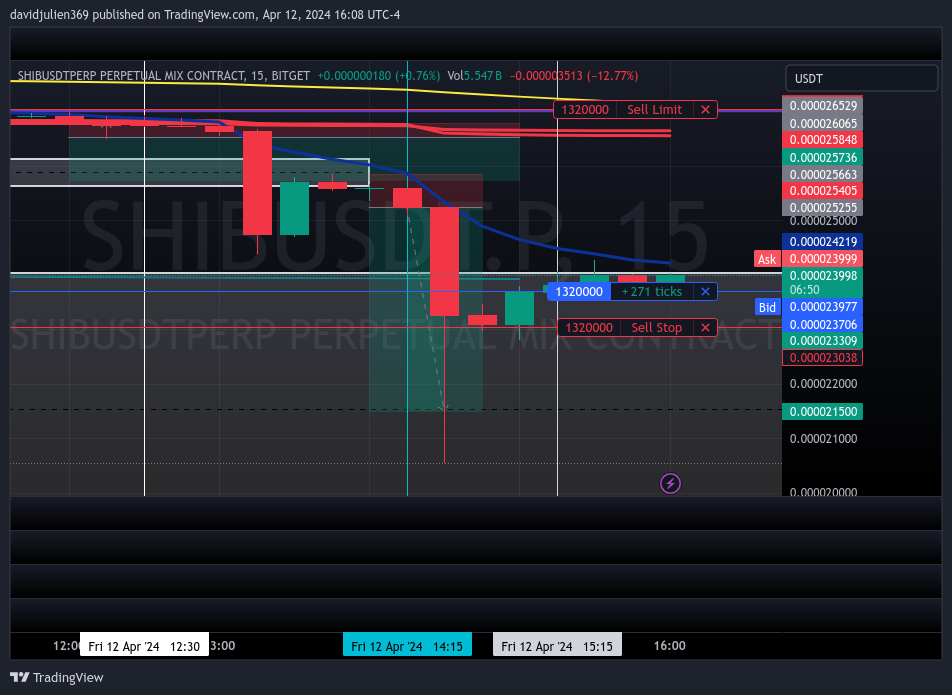Click the blue 0.000023706 position price label

pyautogui.click(x=823, y=324)
